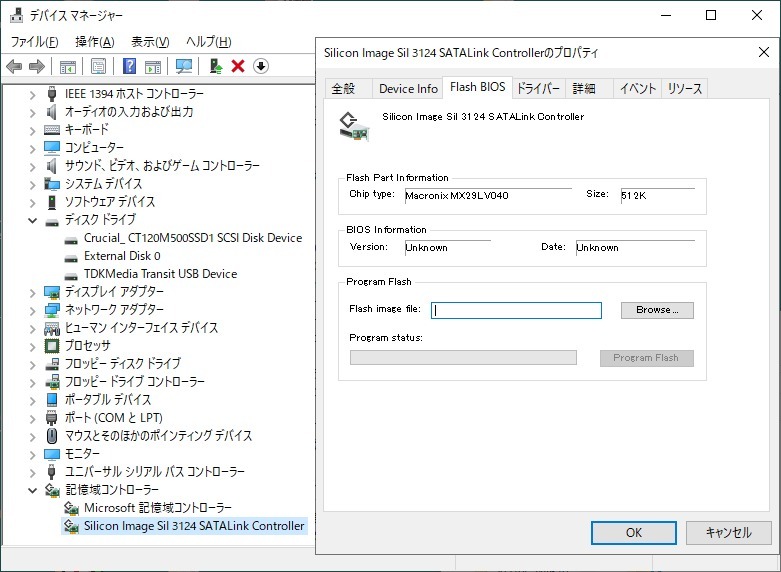This screenshot has height=572, width=781.
Task: Click the Program status progress bar
Action: click(x=463, y=358)
